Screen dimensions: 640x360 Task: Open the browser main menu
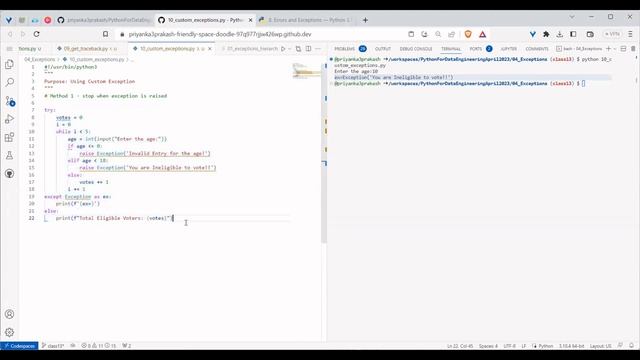(x=631, y=34)
